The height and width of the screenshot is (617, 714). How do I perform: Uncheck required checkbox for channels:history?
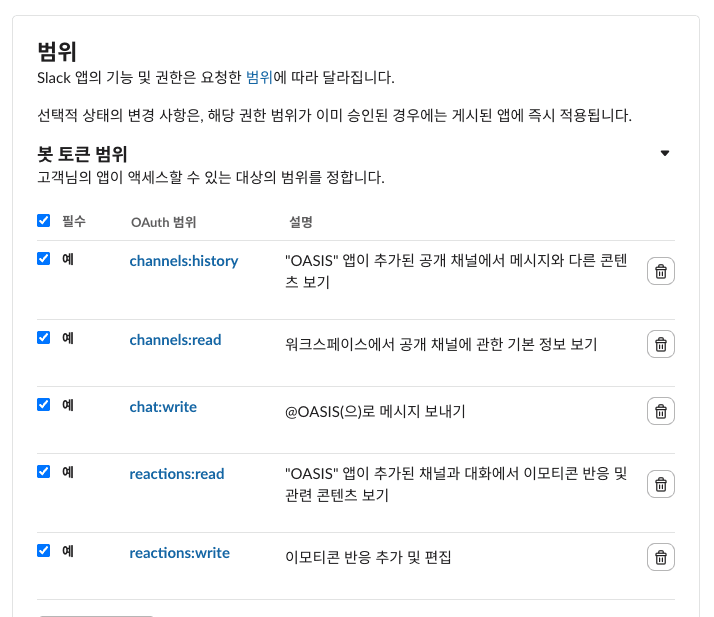tap(44, 259)
